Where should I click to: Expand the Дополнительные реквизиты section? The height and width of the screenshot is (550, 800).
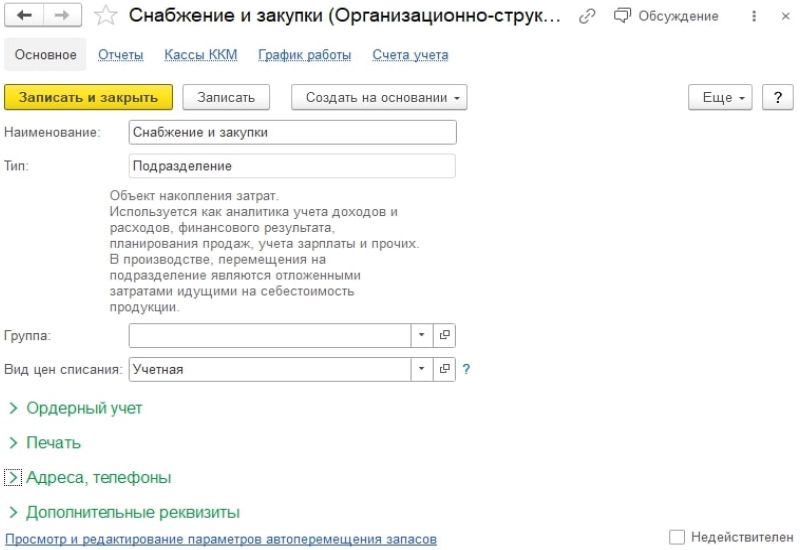click(x=124, y=512)
